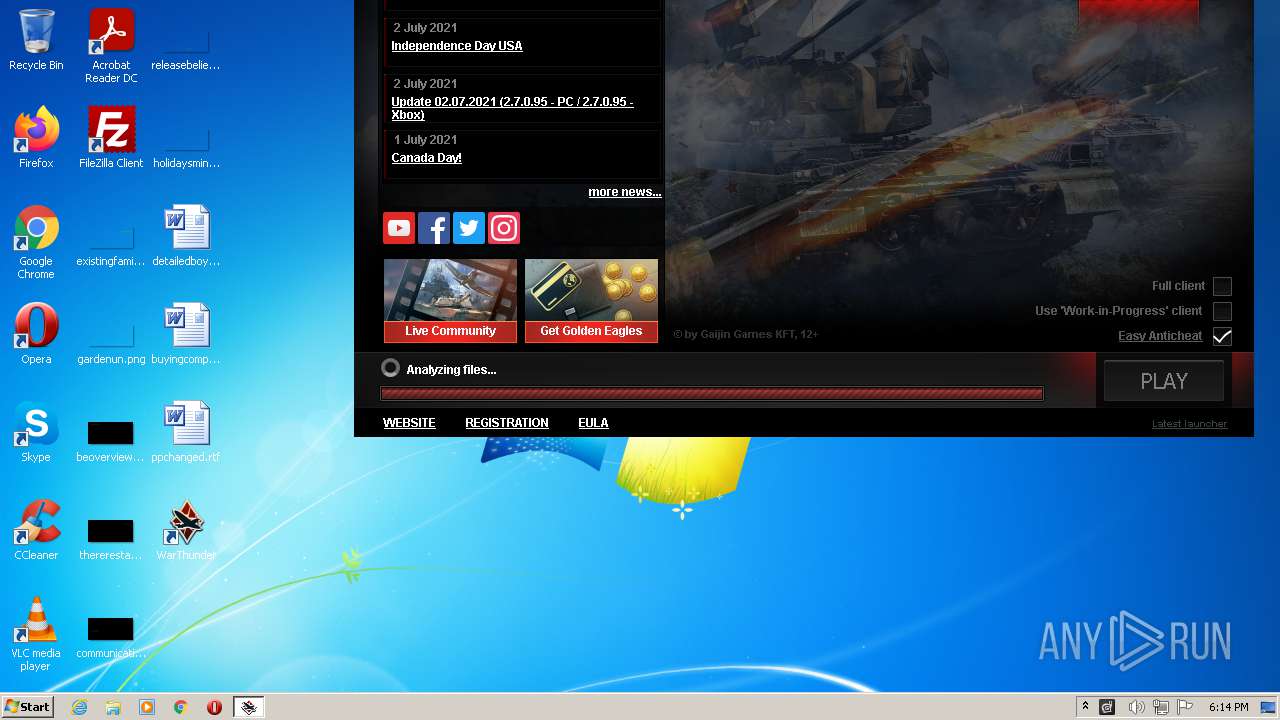Image resolution: width=1280 pixels, height=720 pixels.
Task: Click the Live Community banner
Action: [x=450, y=301]
